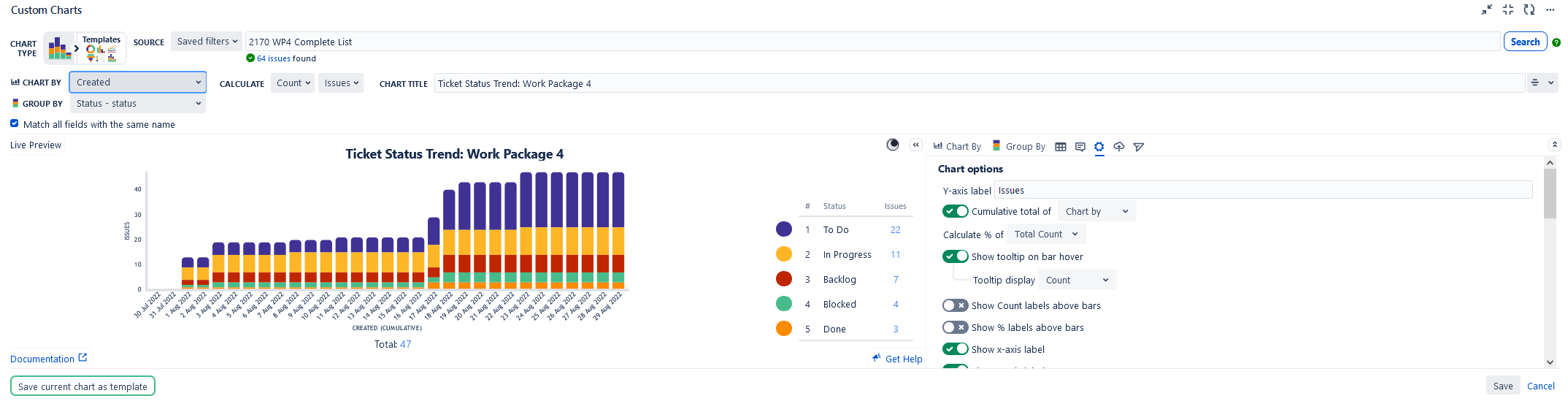Click the Y-axis label input field

[1263, 190]
